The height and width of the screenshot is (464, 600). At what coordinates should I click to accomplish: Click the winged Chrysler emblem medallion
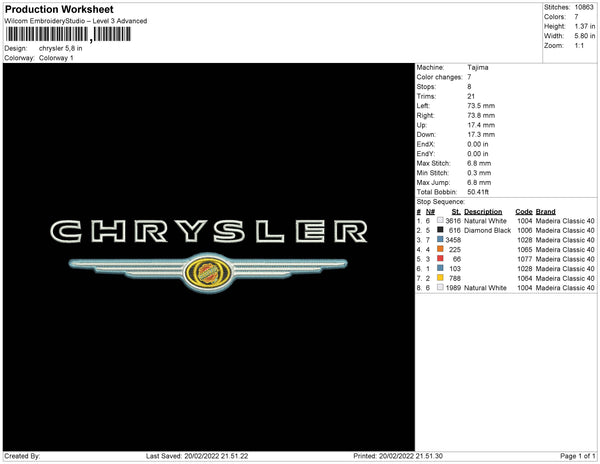coord(208,272)
